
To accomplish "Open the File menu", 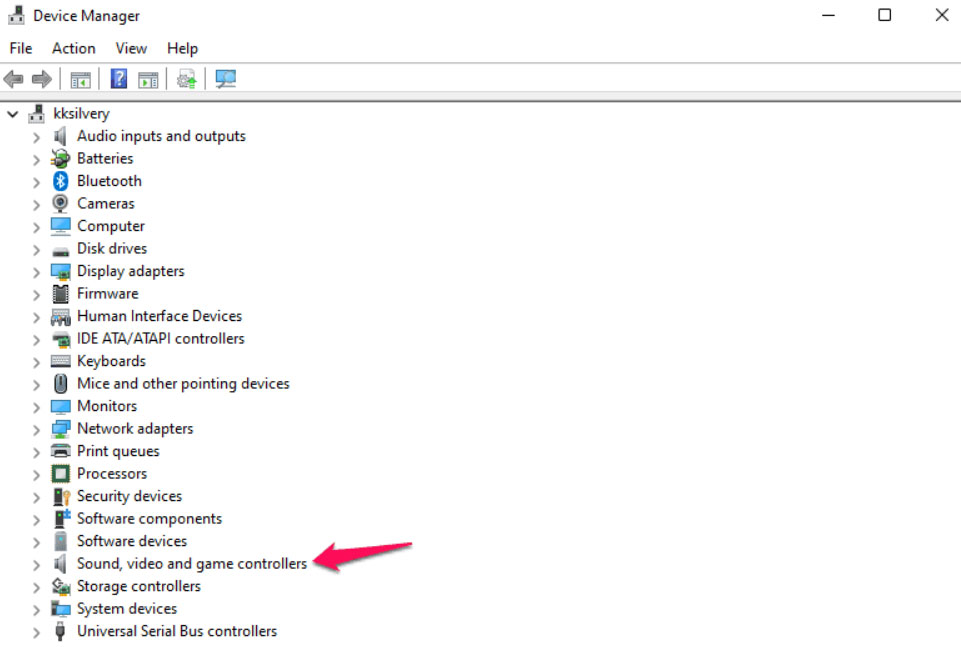I will tap(21, 48).
